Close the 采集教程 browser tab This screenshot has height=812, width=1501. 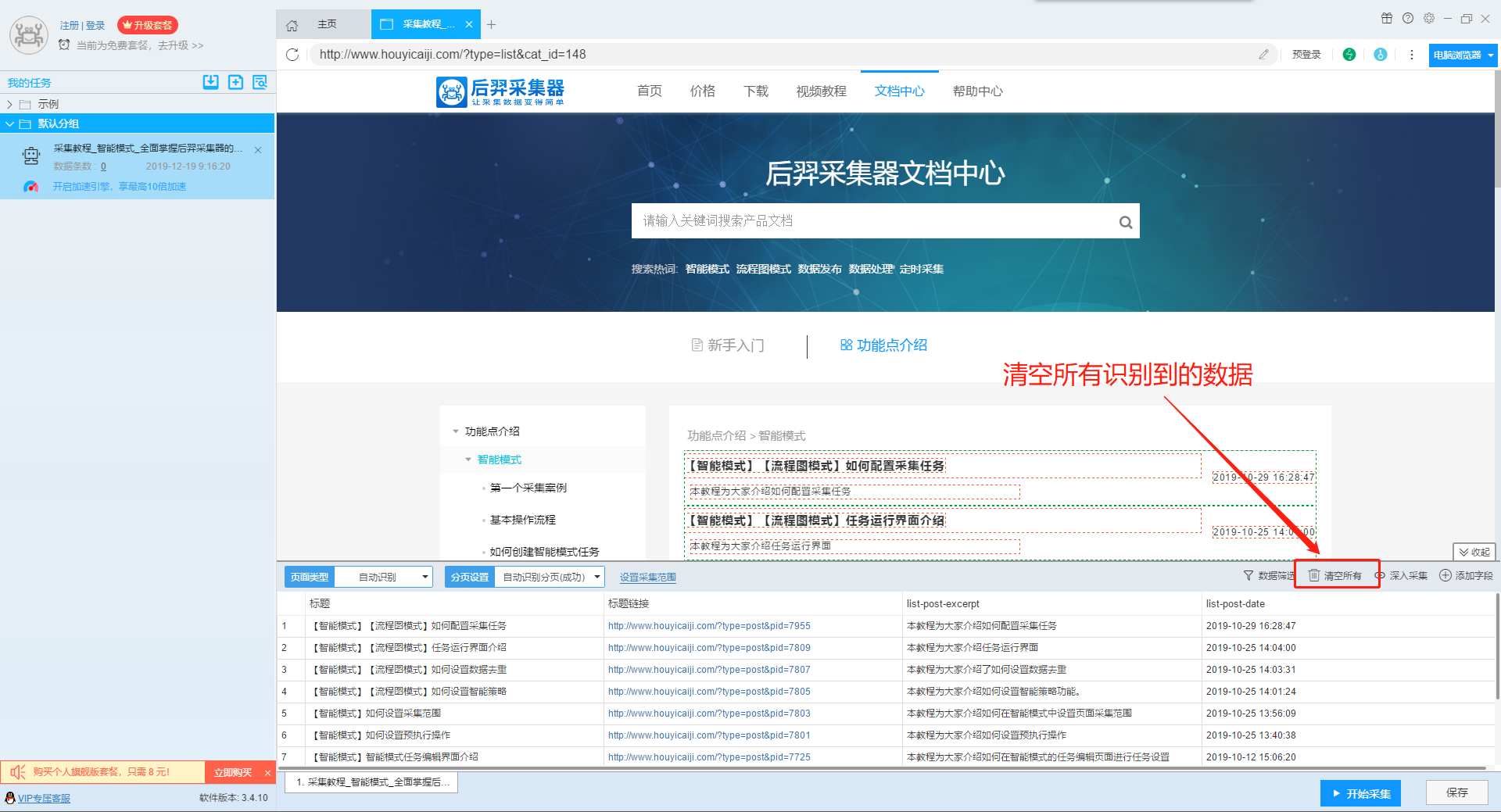click(x=469, y=24)
